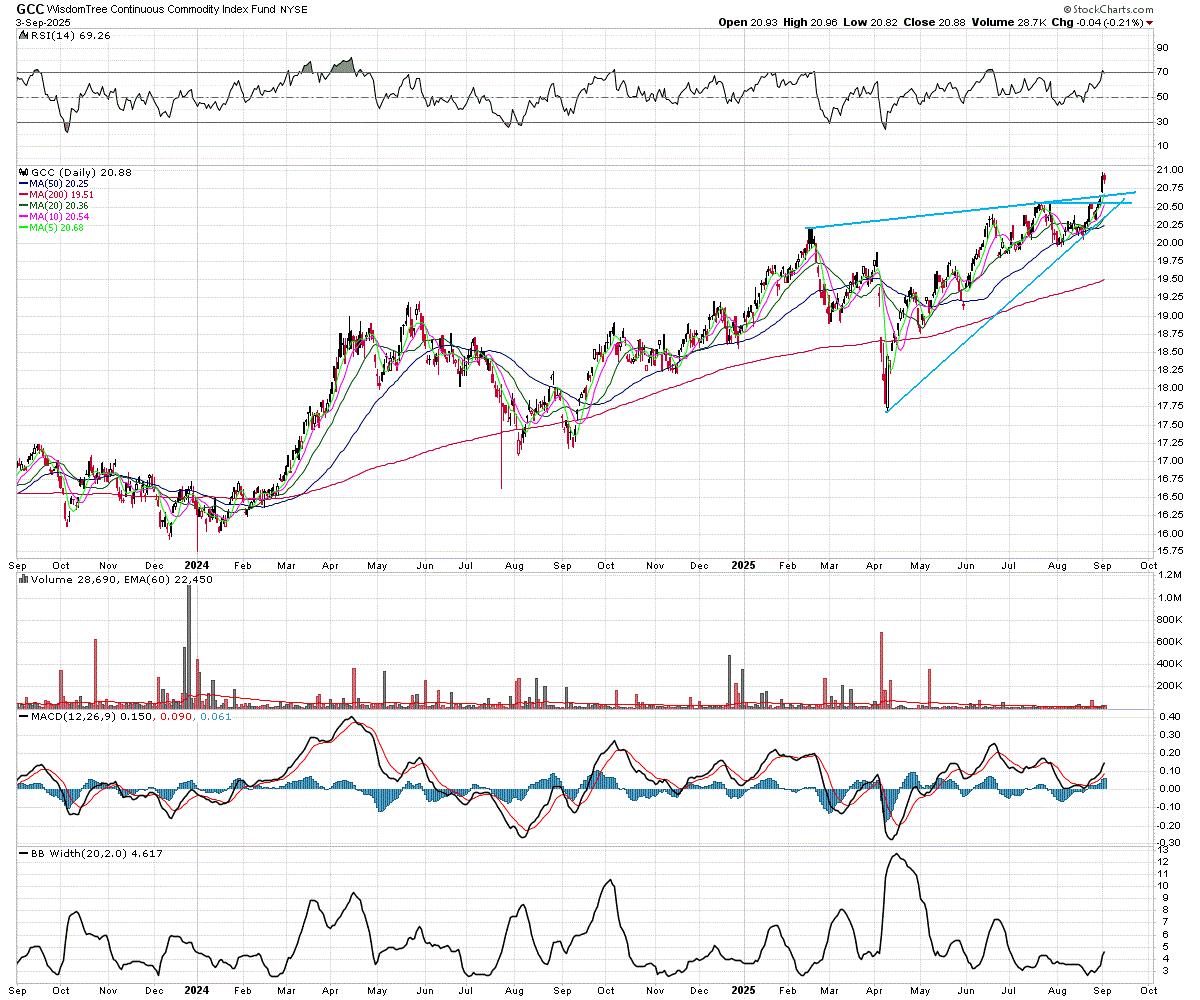This screenshot has height=1000, width=1200.
Task: Click the MA(50) blue legend line
Action: click(23, 184)
